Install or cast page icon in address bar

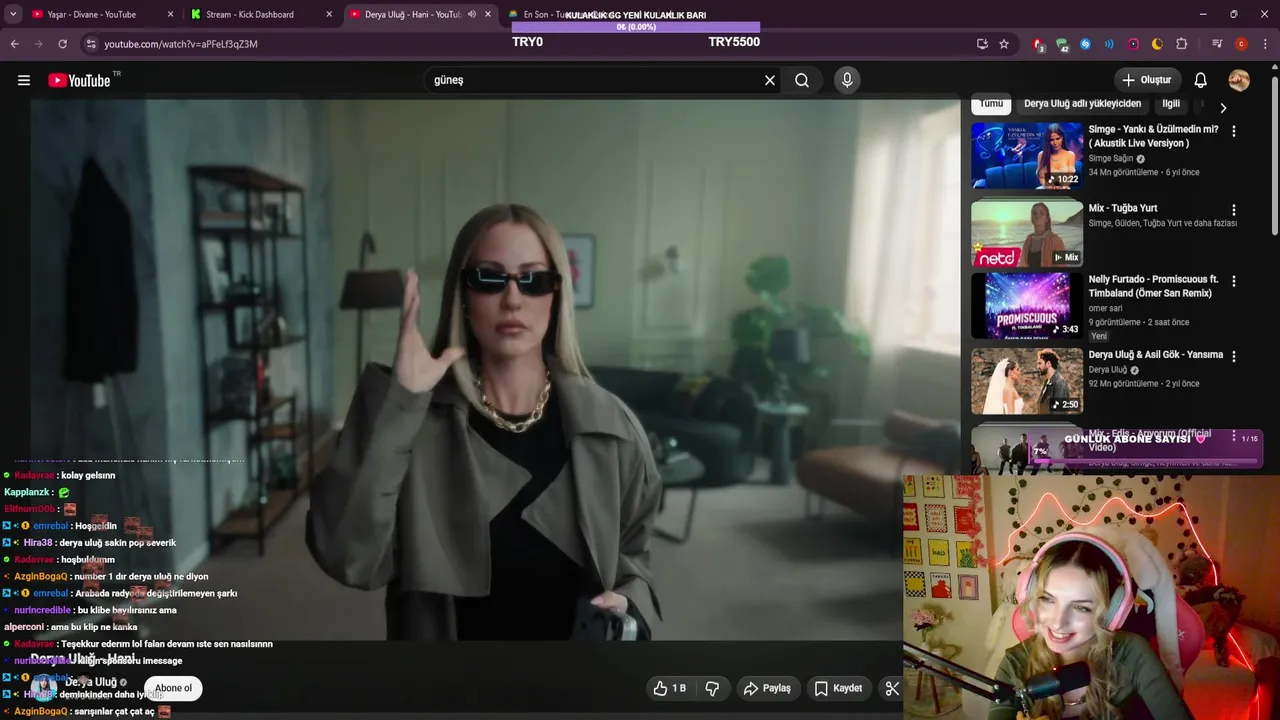tap(982, 44)
